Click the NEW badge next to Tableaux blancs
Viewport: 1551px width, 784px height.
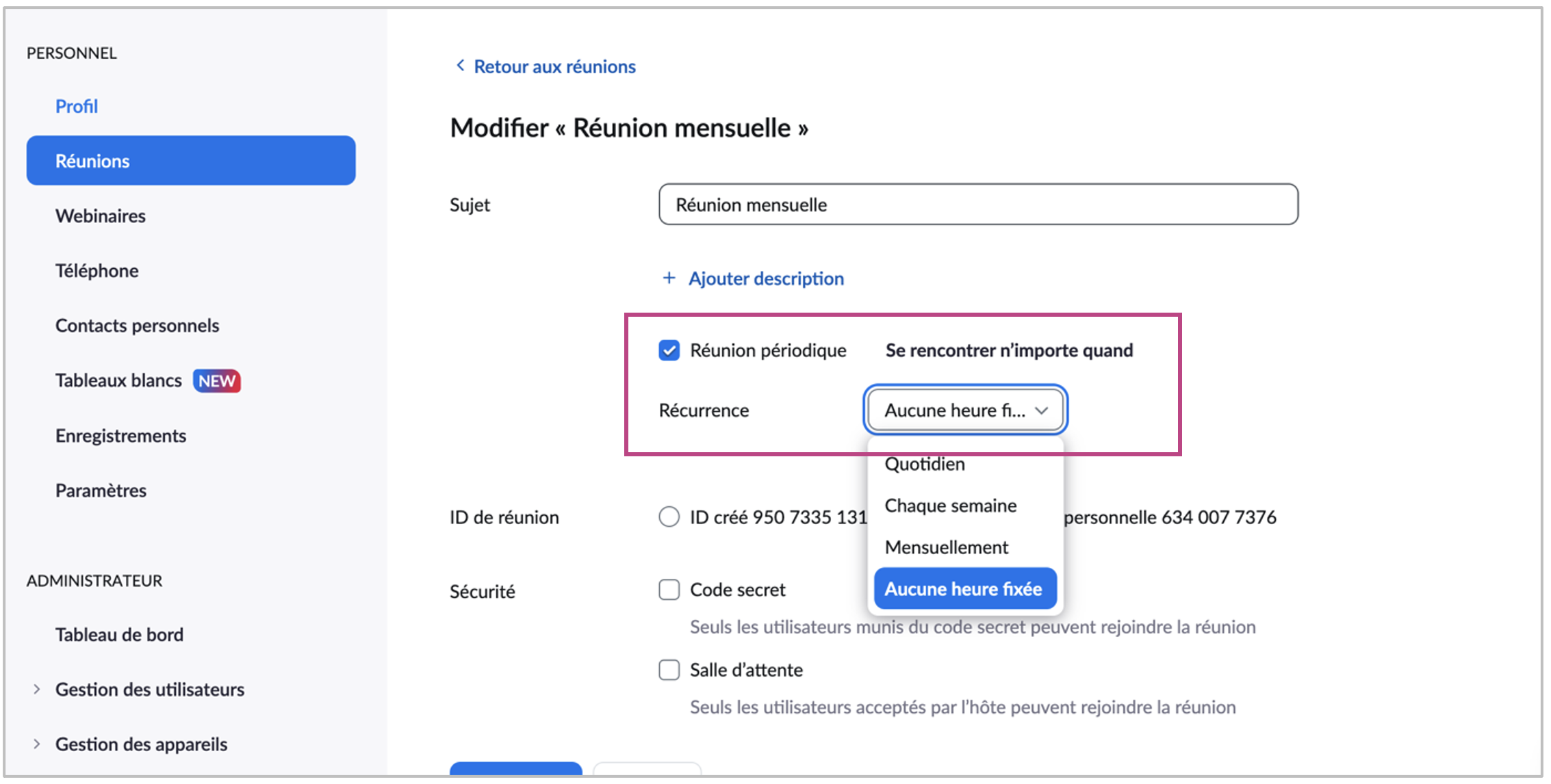click(x=216, y=381)
